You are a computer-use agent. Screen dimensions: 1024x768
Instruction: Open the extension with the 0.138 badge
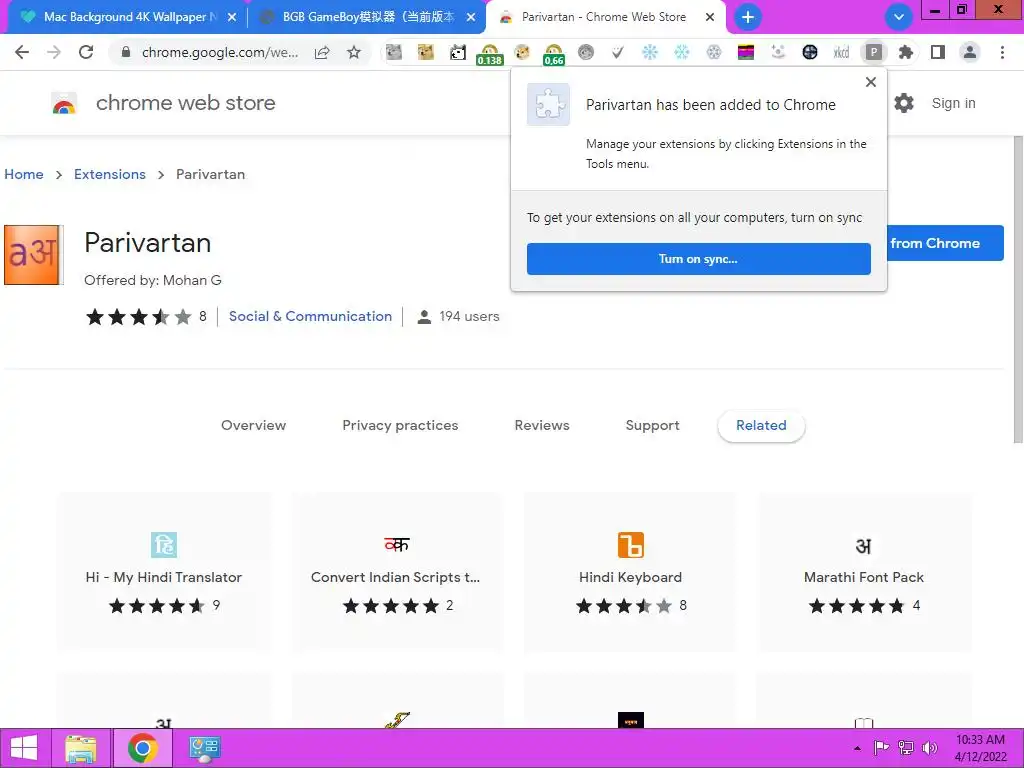(490, 54)
